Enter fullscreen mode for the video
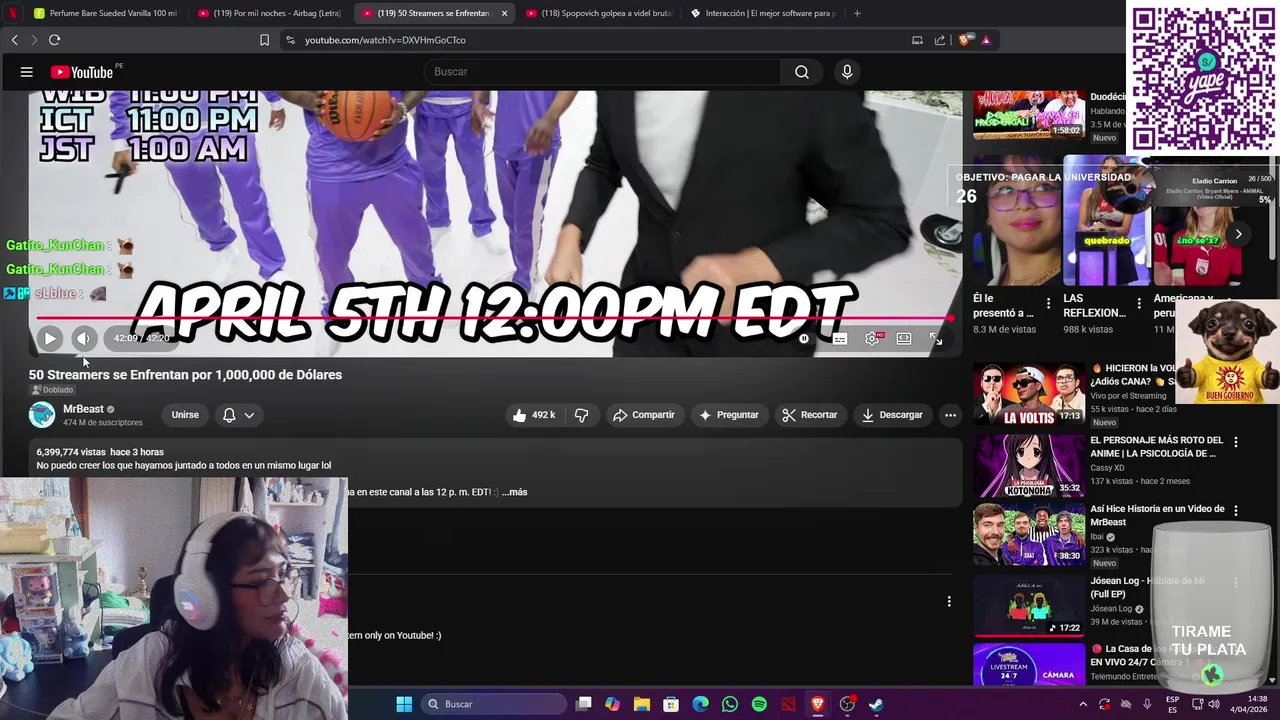This screenshot has width=1280, height=720. click(x=936, y=339)
